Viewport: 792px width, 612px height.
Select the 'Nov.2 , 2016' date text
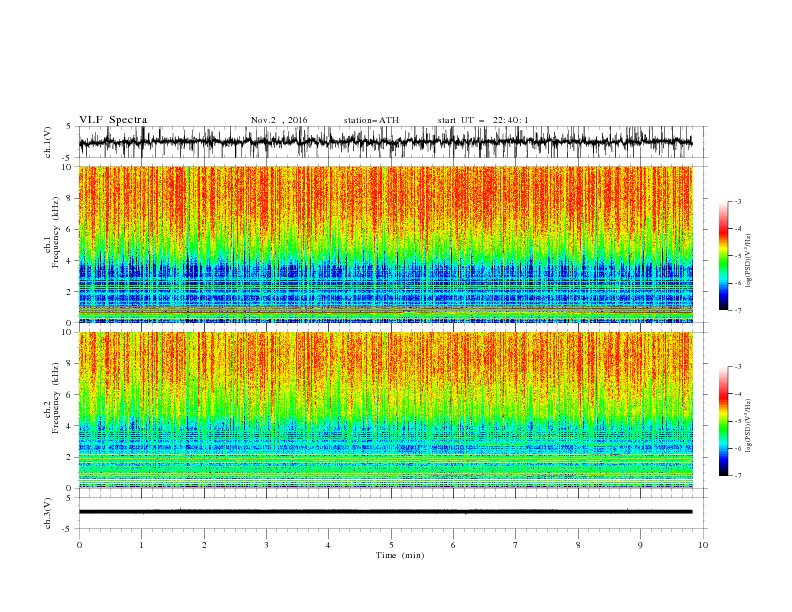click(x=279, y=120)
